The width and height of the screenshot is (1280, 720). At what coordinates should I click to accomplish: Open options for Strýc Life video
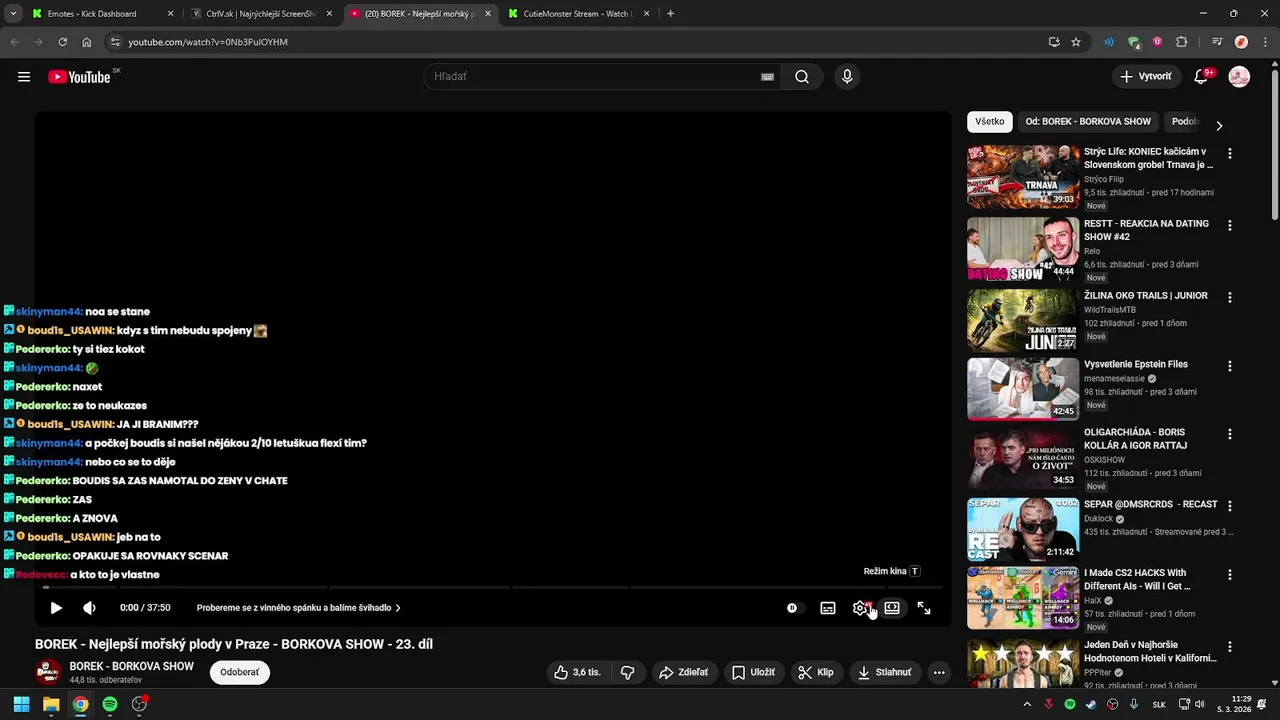pyautogui.click(x=1230, y=154)
